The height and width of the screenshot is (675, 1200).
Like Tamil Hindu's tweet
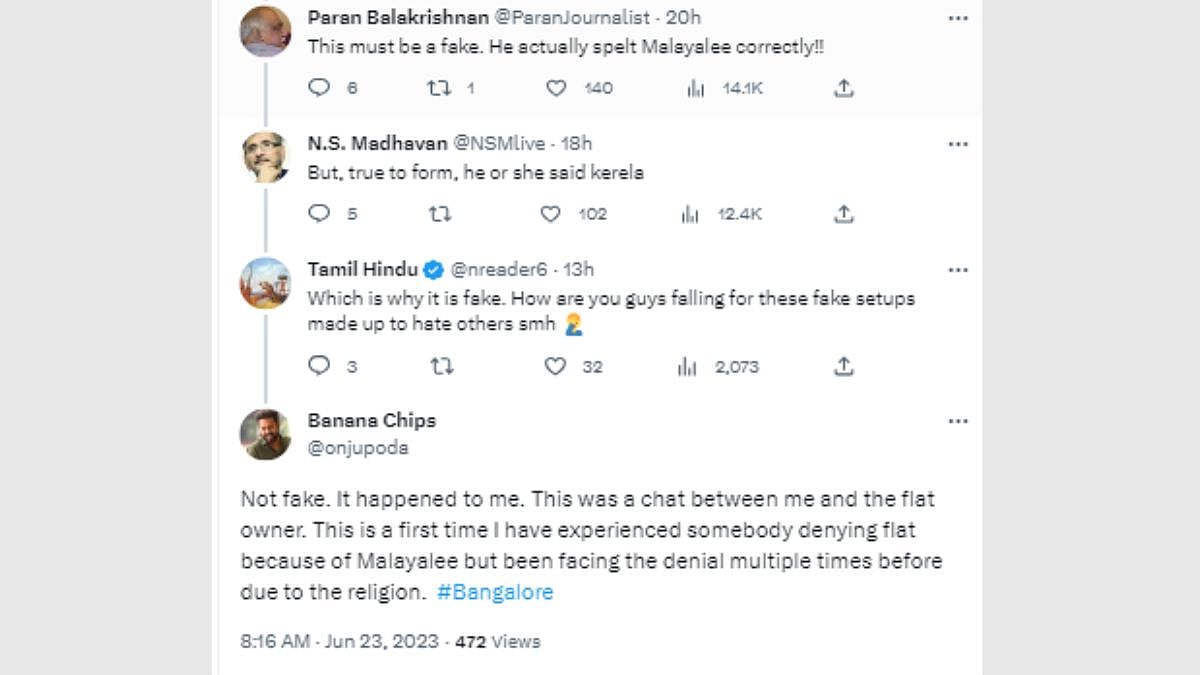(x=556, y=367)
